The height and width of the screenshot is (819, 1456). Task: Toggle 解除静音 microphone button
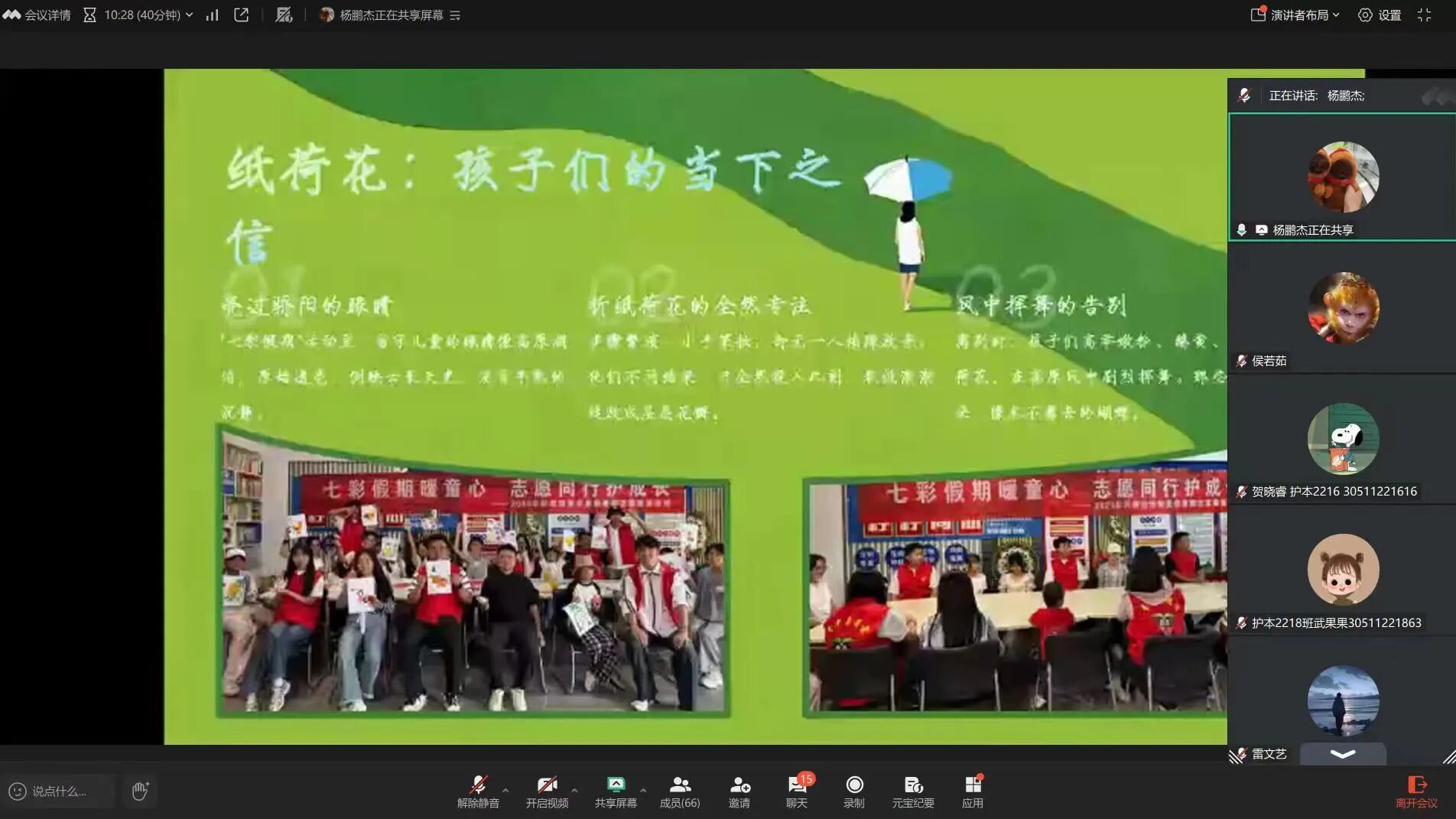478,791
